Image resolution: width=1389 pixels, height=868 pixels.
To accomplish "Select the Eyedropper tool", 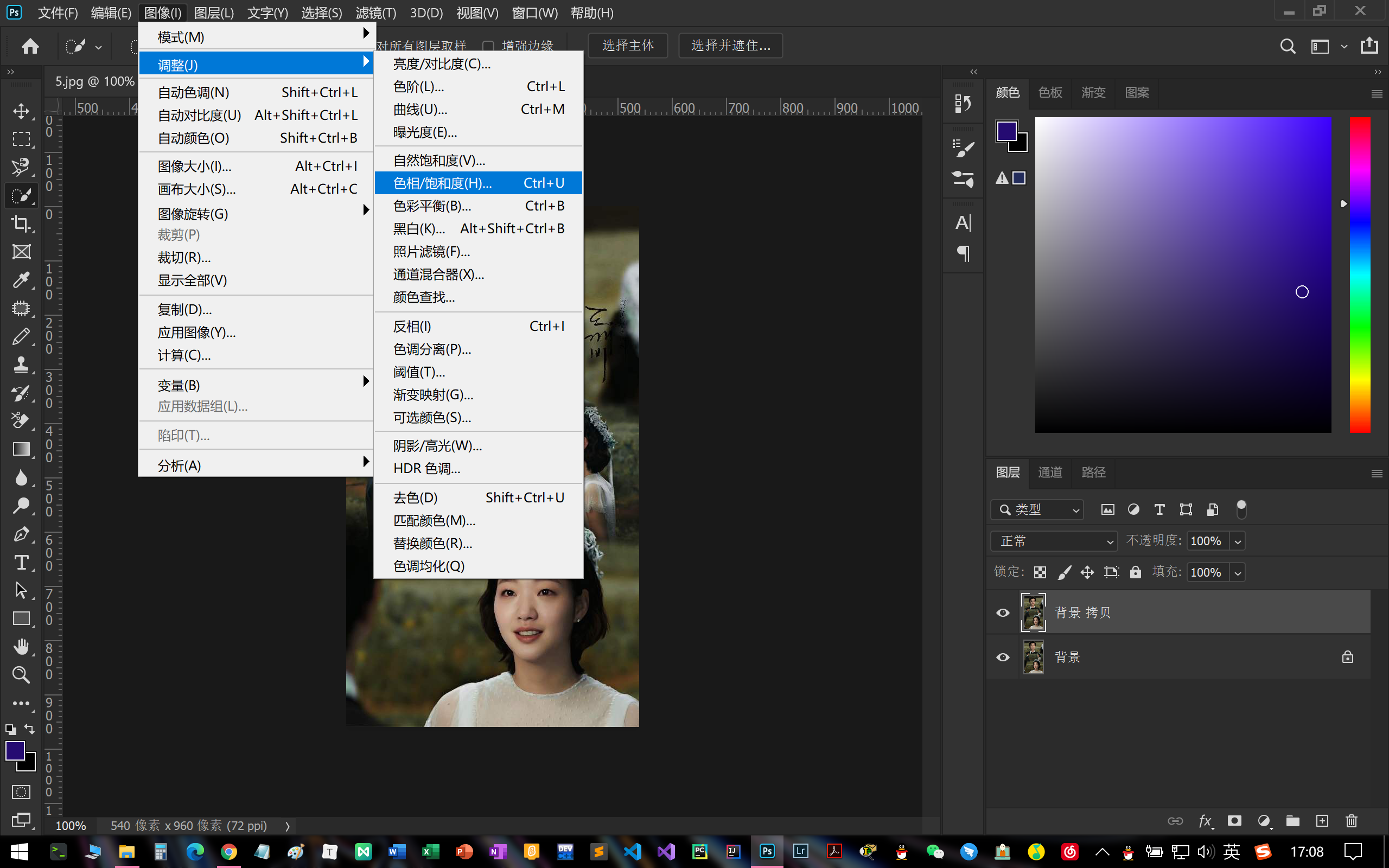I will pyautogui.click(x=21, y=279).
